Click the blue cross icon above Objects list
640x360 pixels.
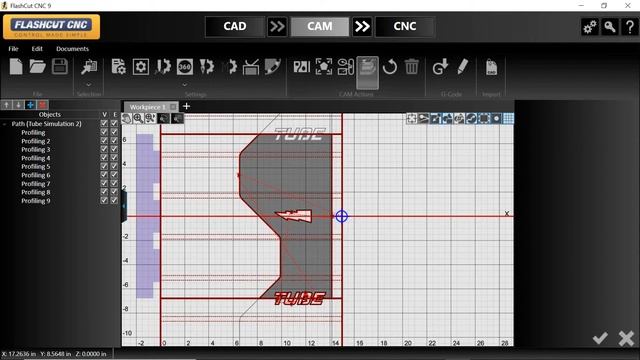click(31, 105)
